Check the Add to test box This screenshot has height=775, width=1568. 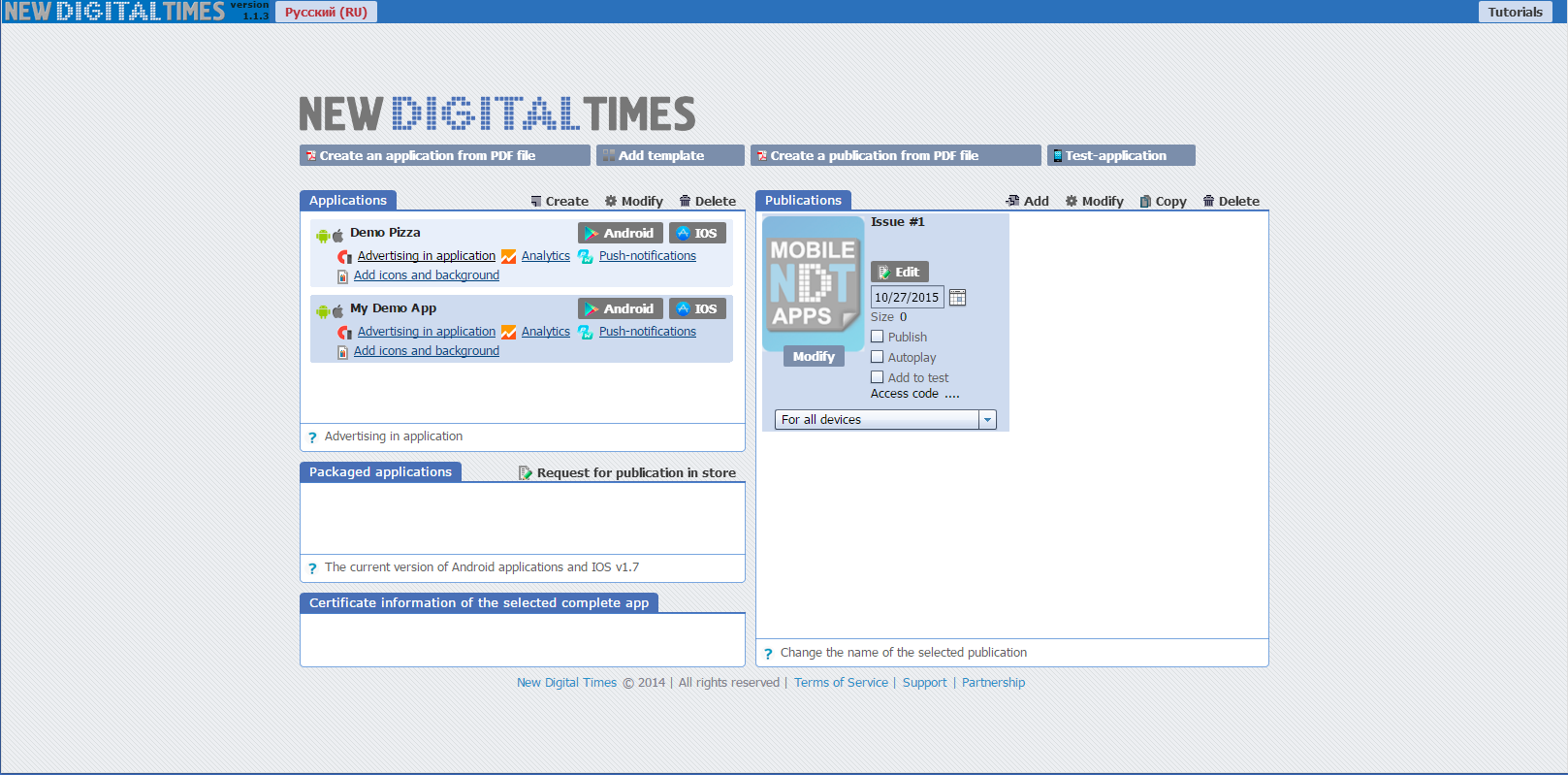pos(878,377)
